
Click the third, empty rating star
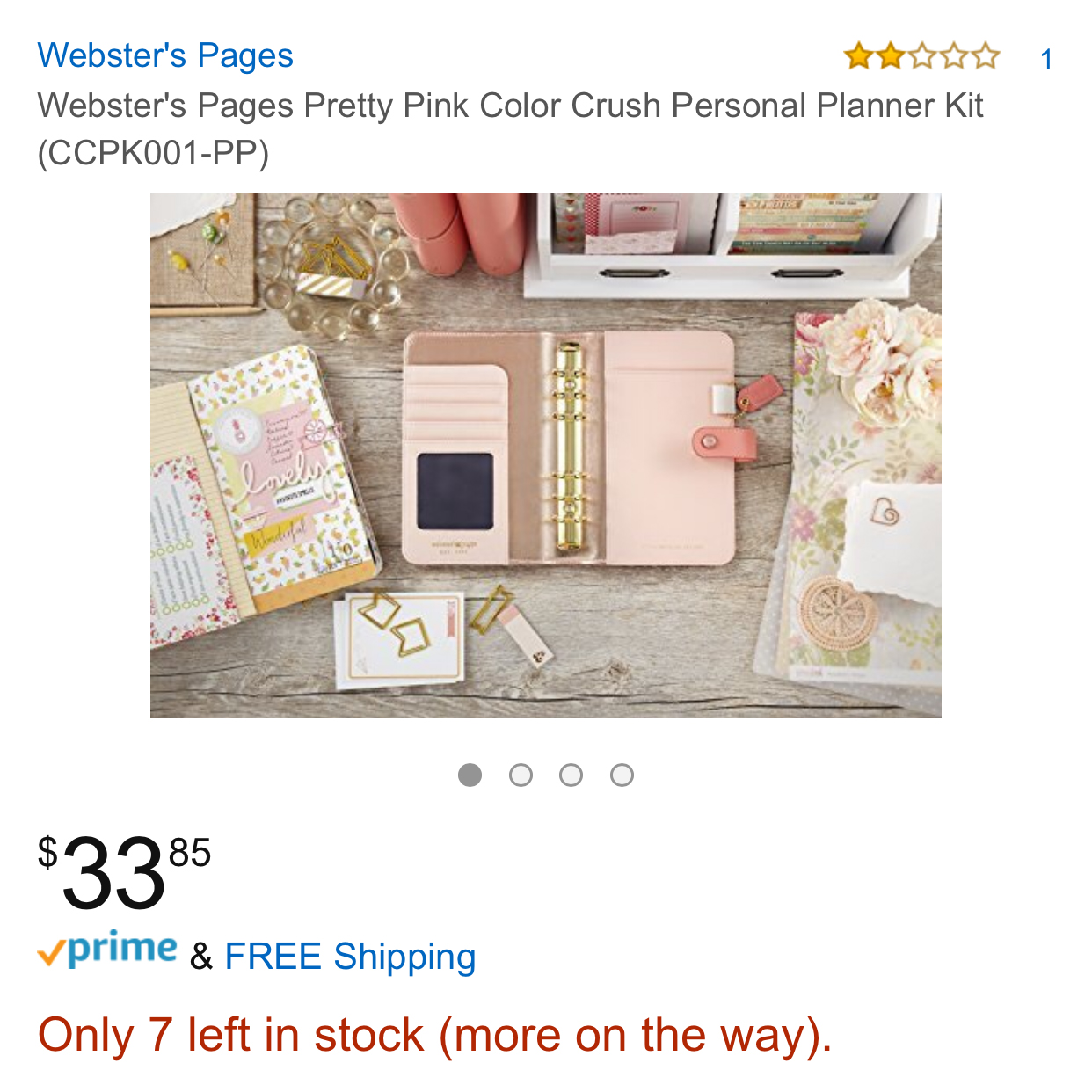pos(922,57)
